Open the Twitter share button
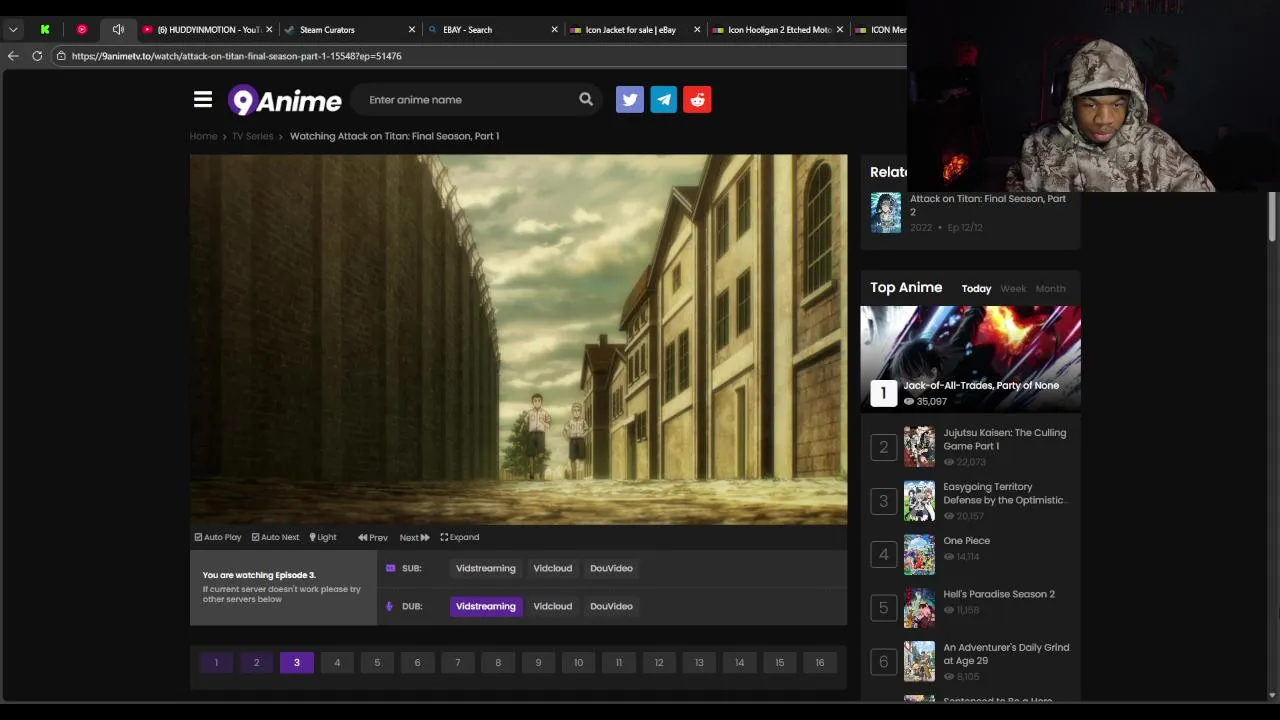Viewport: 1280px width, 720px height. 630,99
